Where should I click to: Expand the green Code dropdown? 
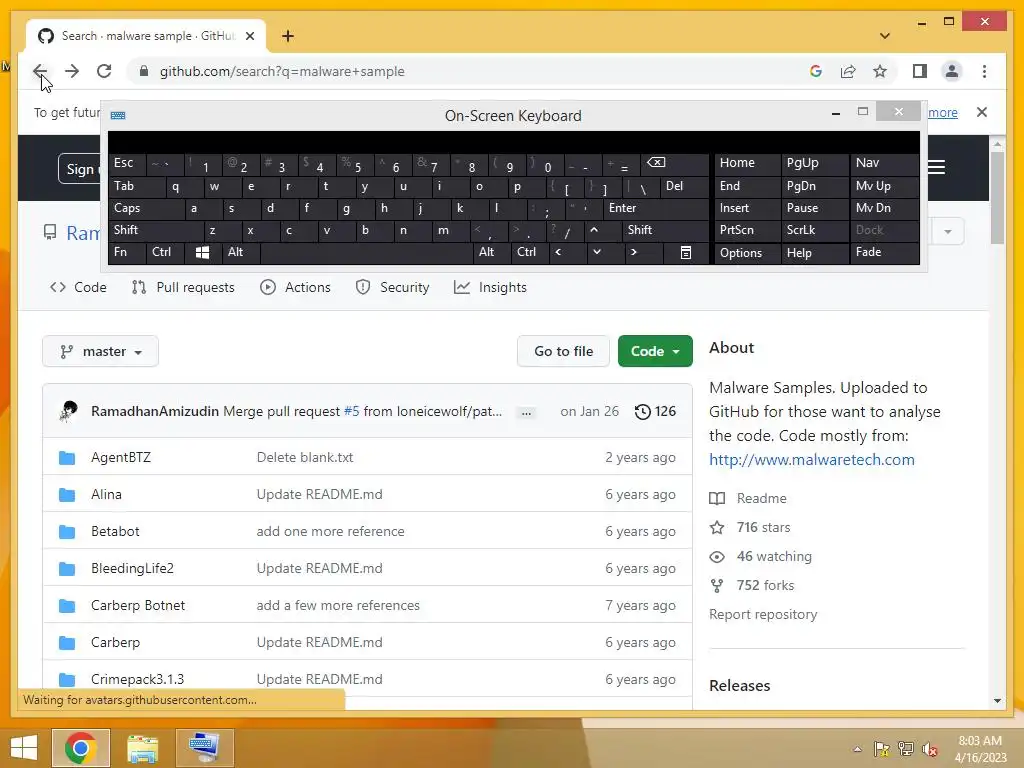click(x=655, y=351)
